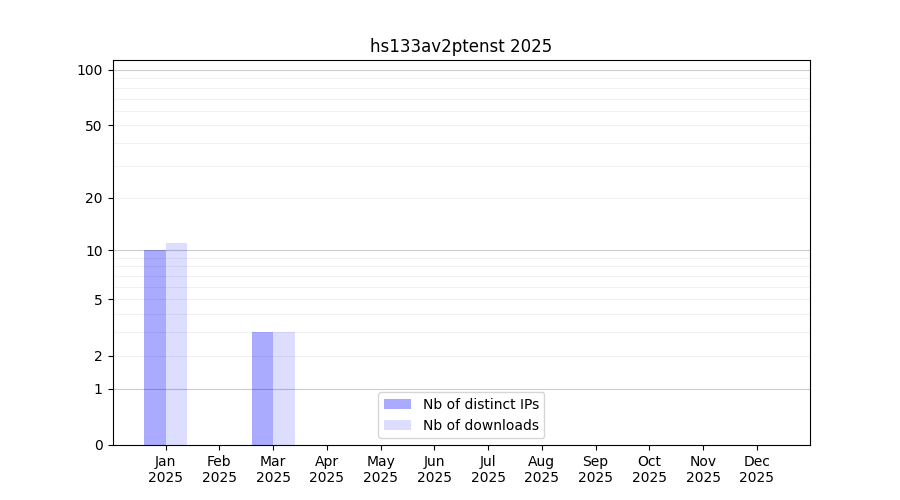Click the Apr 2025 x-axis label
The width and height of the screenshot is (900, 500).
(x=327, y=469)
